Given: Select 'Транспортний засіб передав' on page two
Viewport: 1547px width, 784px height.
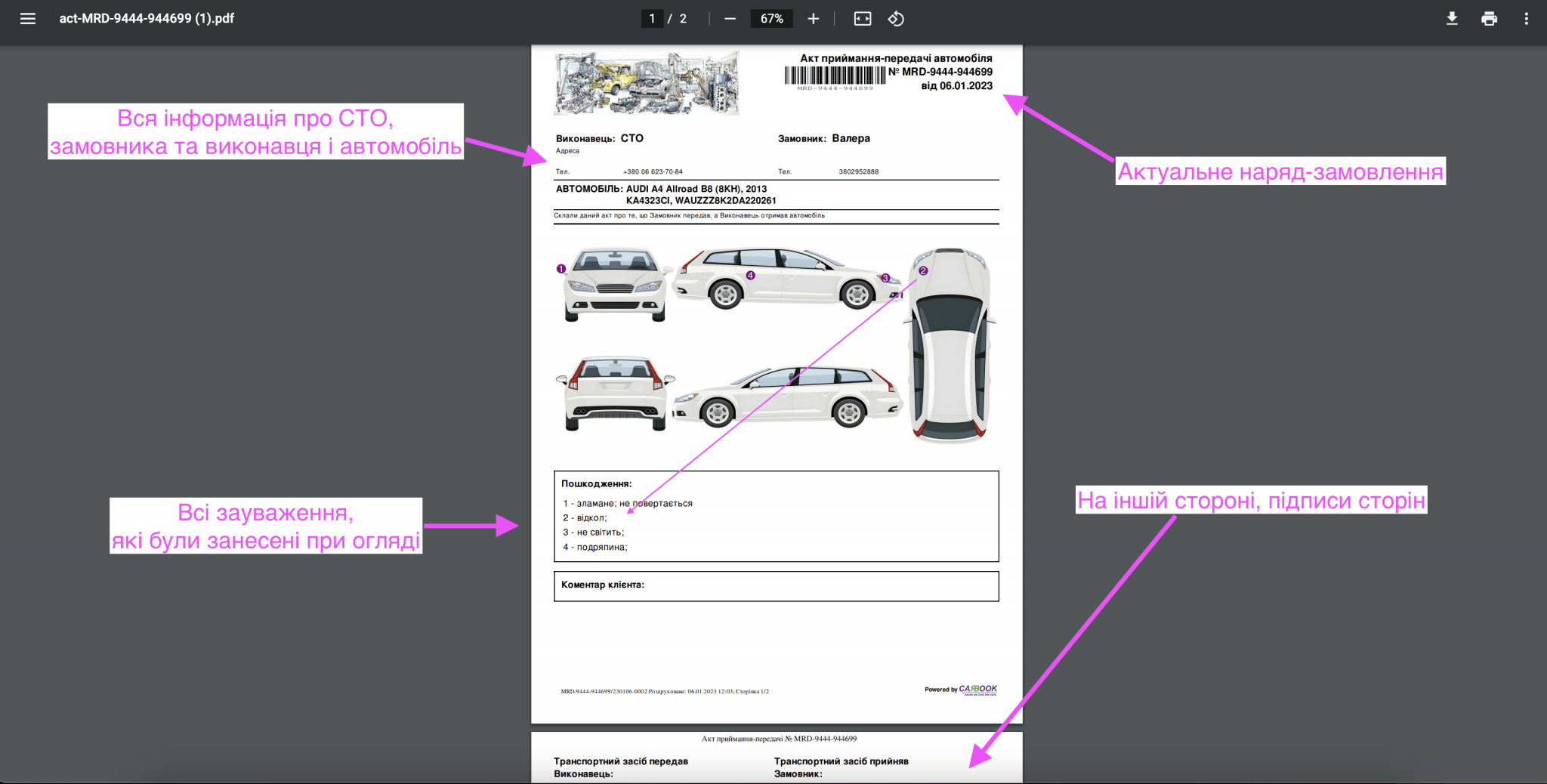Looking at the screenshot, I should (621, 761).
